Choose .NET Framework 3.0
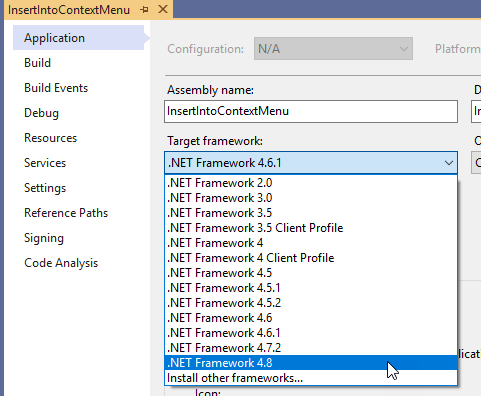This screenshot has width=481, height=396. pos(311,198)
